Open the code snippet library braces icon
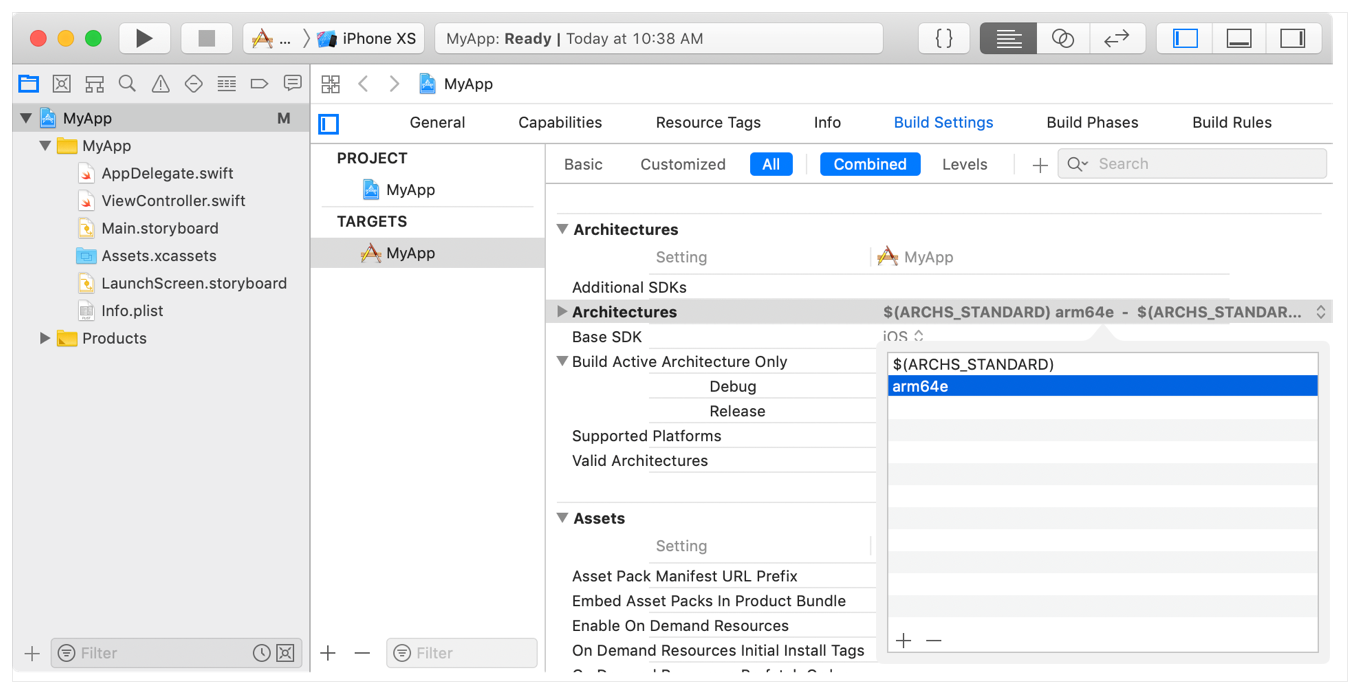The height and width of the screenshot is (694, 1360). click(943, 39)
